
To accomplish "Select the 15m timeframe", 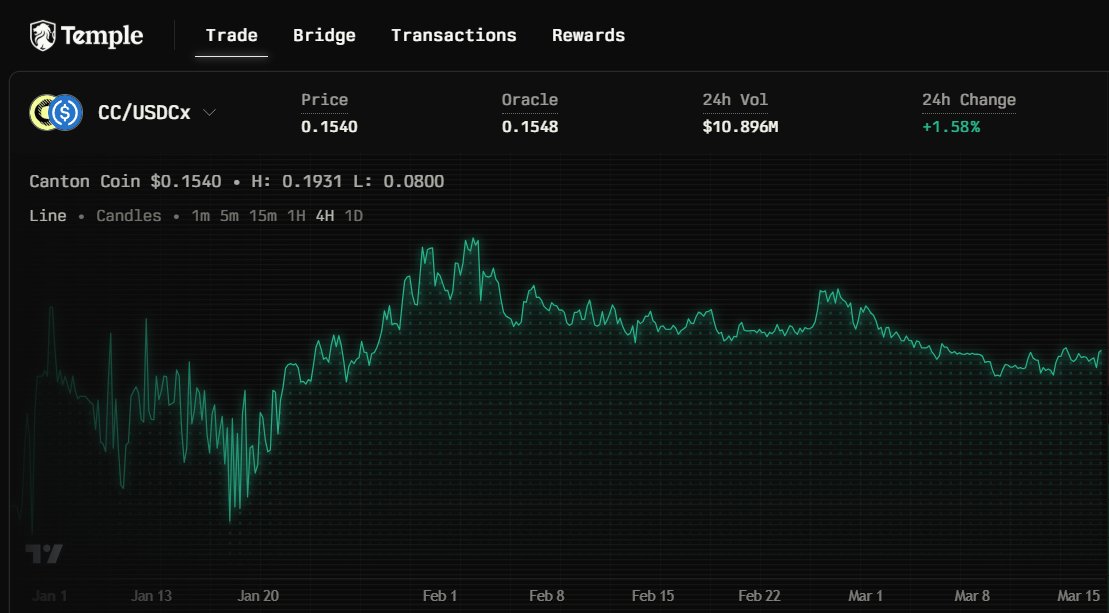I will coord(262,216).
